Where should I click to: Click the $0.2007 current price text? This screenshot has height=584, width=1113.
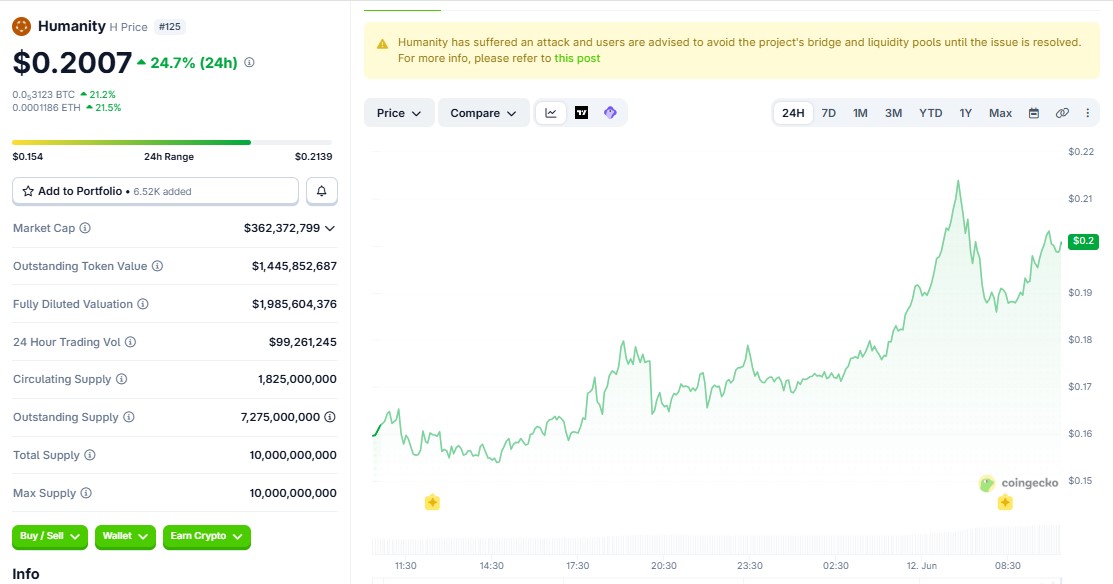pos(72,62)
